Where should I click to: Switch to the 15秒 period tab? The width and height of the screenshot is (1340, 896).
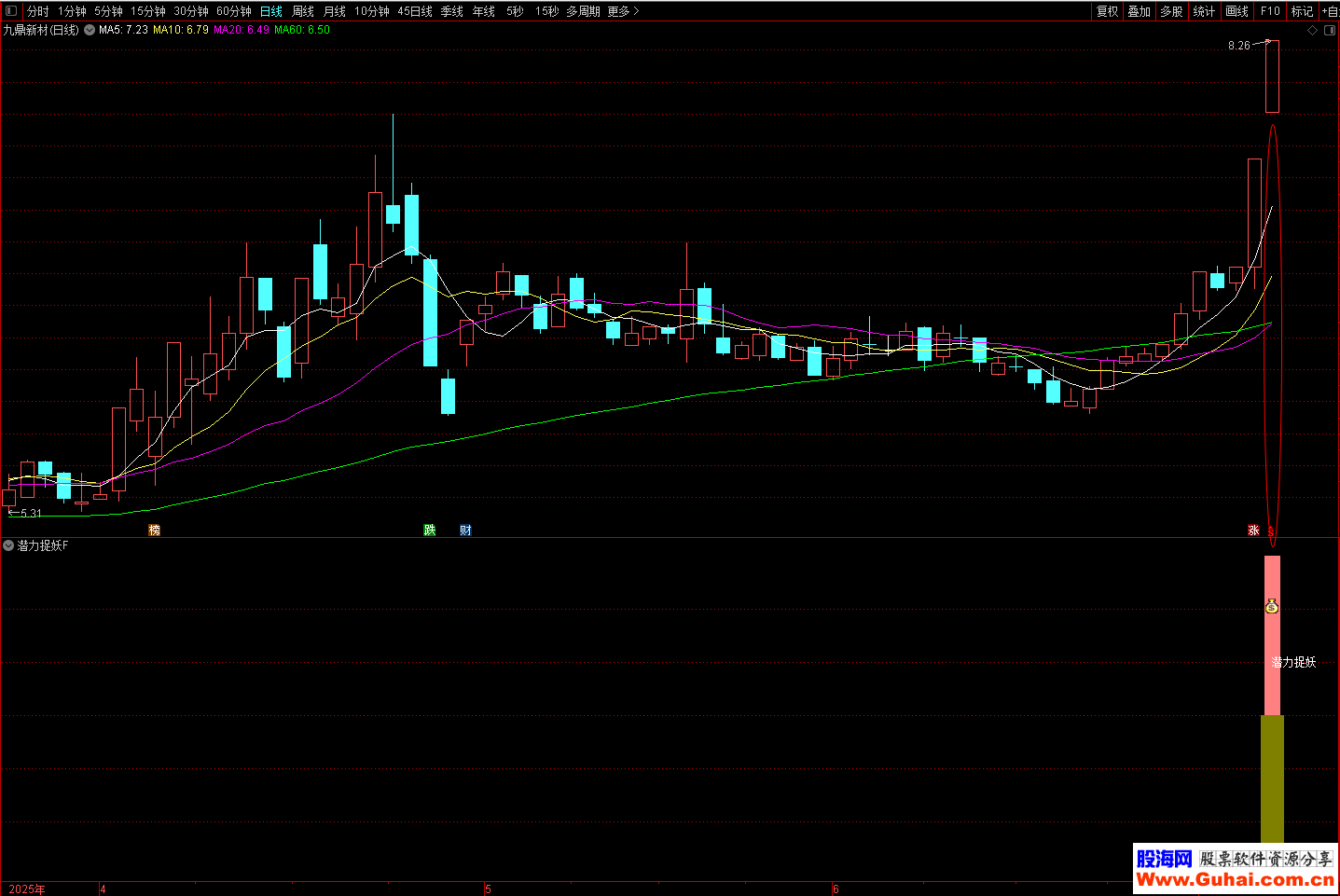(547, 11)
